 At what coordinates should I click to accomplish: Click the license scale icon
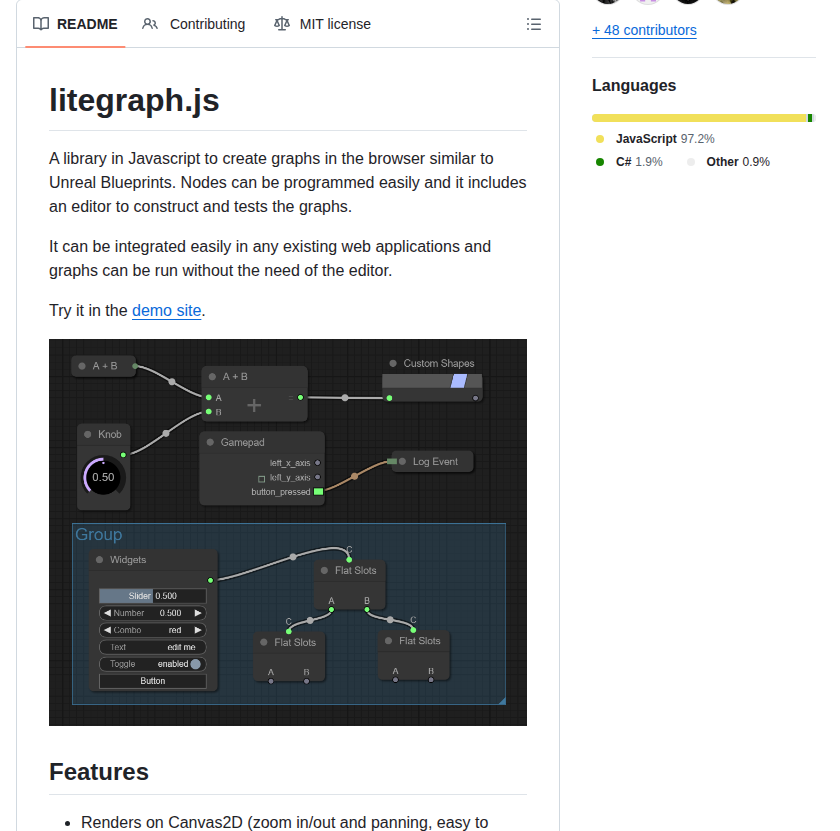coord(281,24)
